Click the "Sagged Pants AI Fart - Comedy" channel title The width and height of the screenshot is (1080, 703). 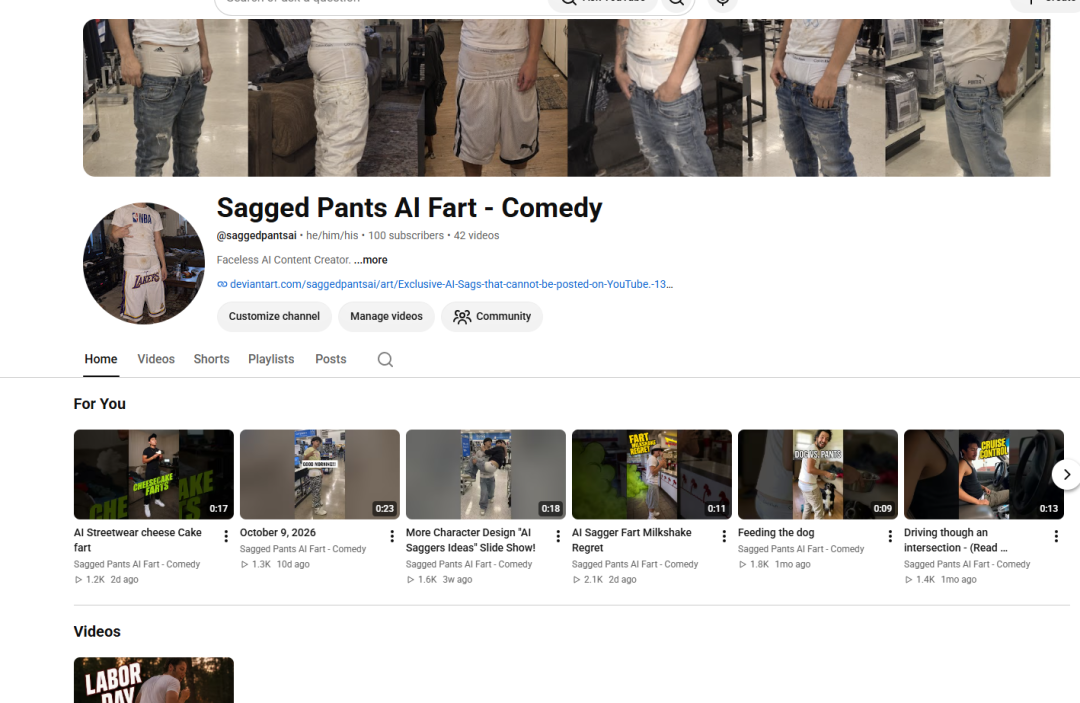(410, 208)
